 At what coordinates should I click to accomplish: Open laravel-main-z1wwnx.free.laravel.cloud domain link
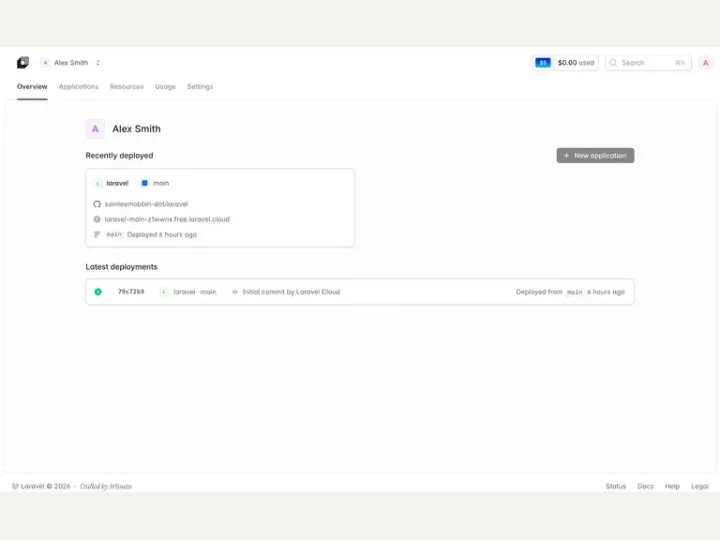(167, 219)
